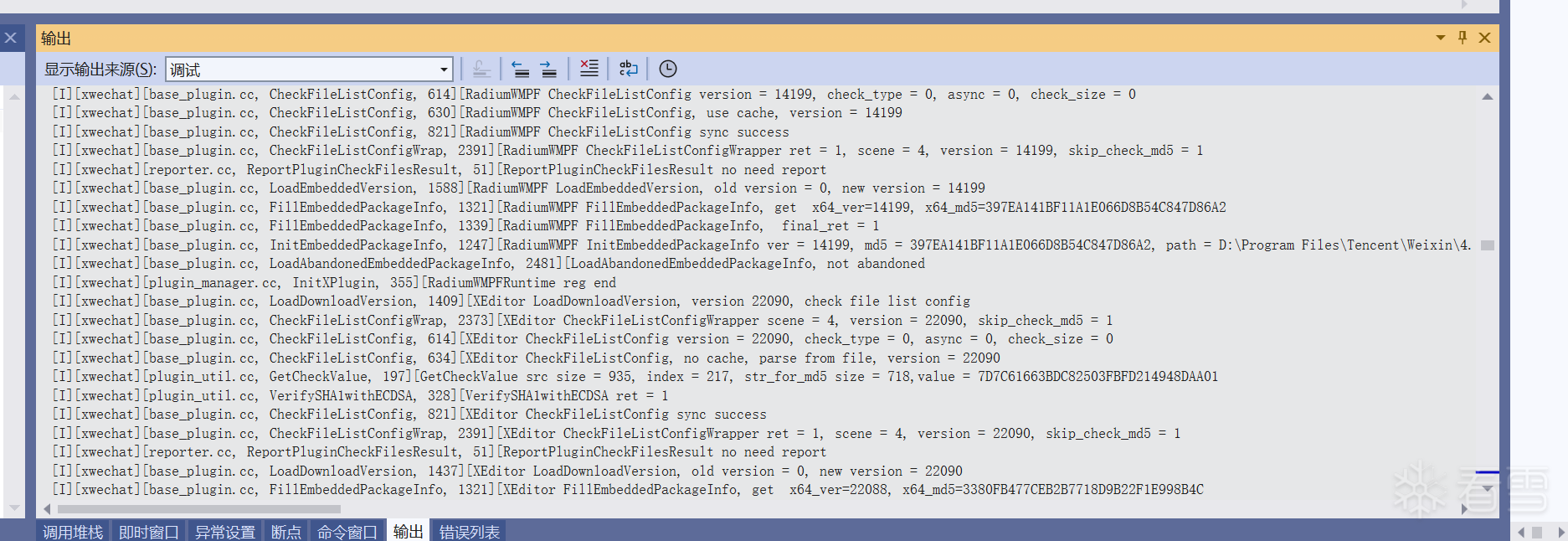
Task: Open the 断点 tab
Action: pos(286,531)
